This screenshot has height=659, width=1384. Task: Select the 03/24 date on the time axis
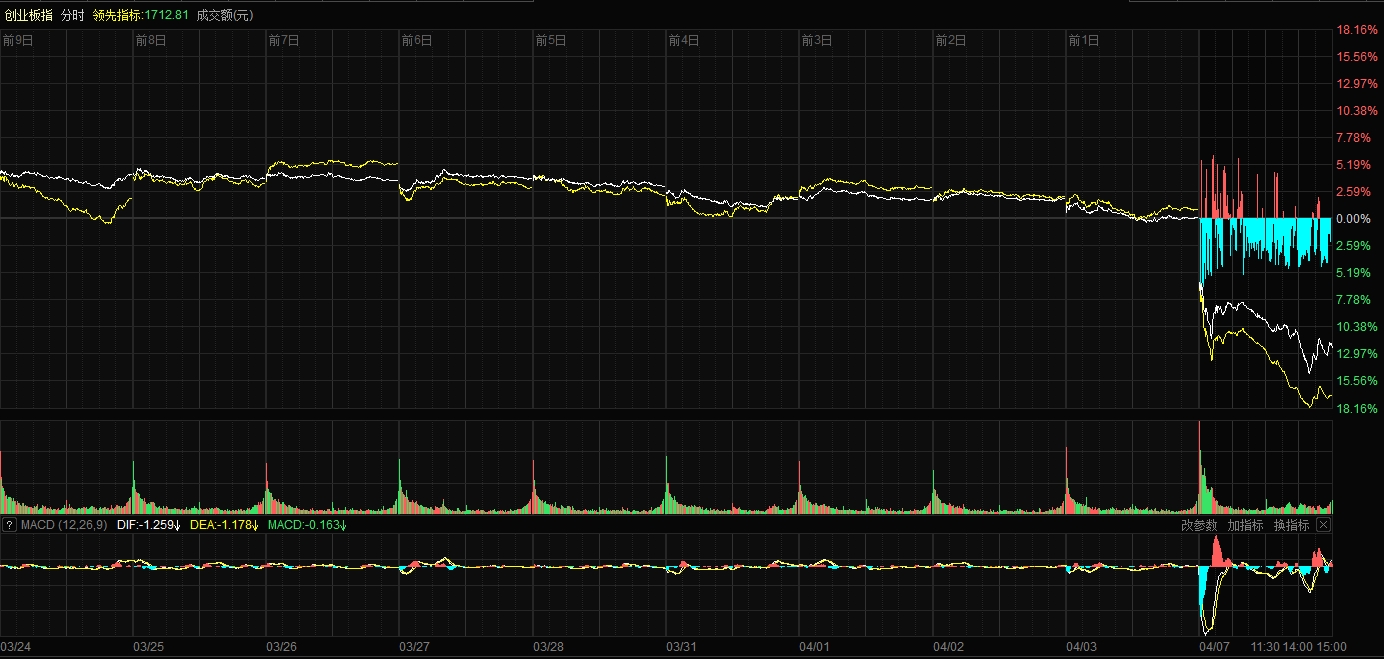coord(15,647)
